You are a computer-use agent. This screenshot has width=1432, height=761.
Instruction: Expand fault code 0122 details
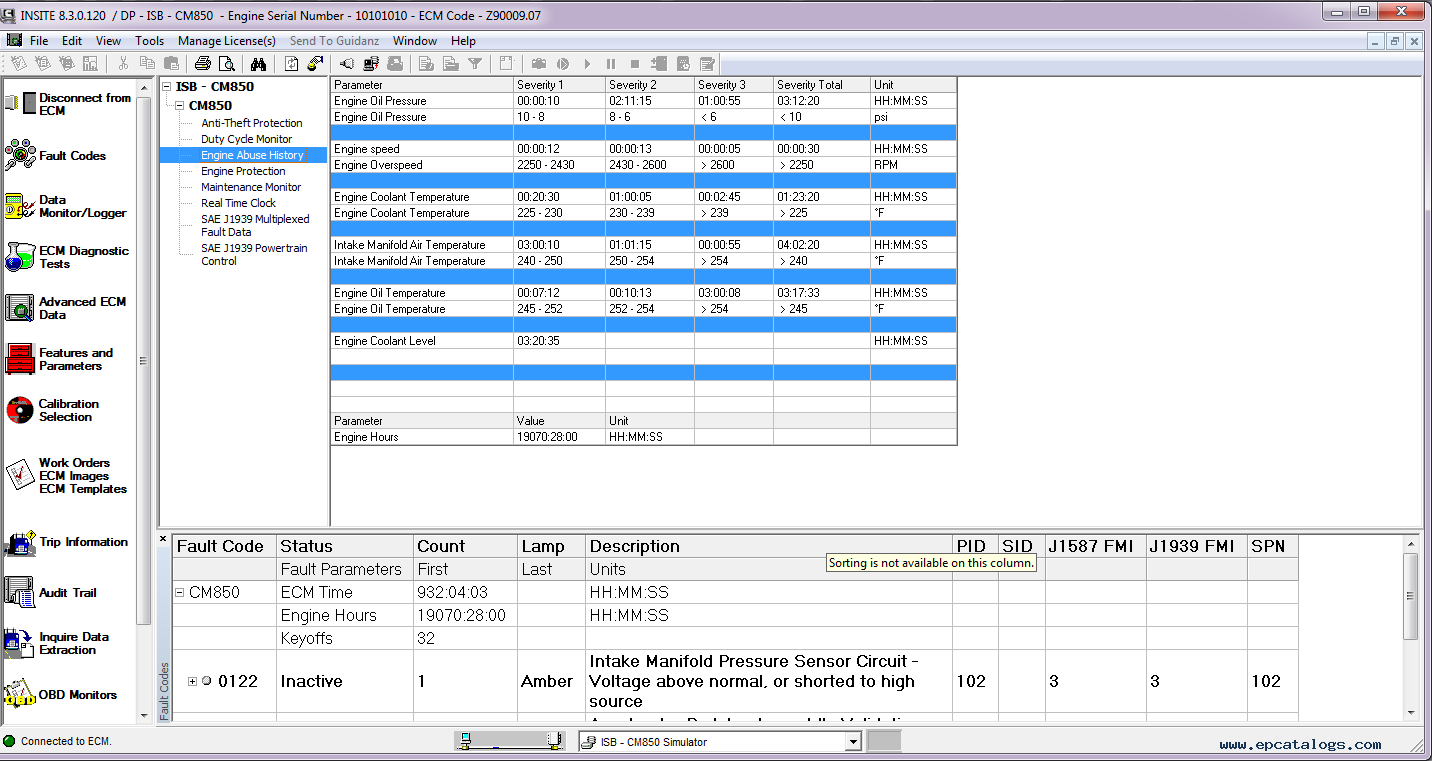pos(191,681)
